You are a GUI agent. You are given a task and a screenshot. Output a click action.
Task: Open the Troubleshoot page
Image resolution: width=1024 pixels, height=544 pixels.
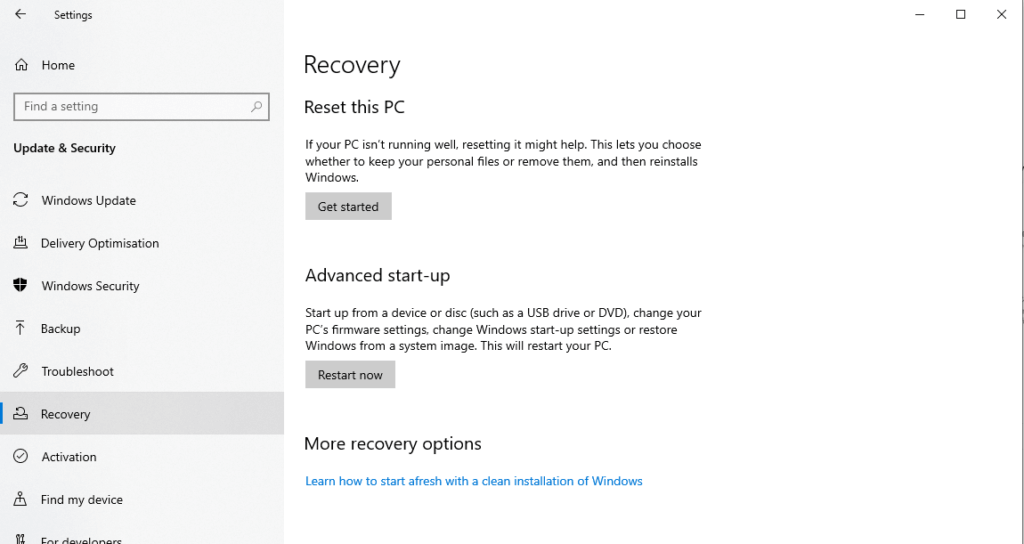142,371
